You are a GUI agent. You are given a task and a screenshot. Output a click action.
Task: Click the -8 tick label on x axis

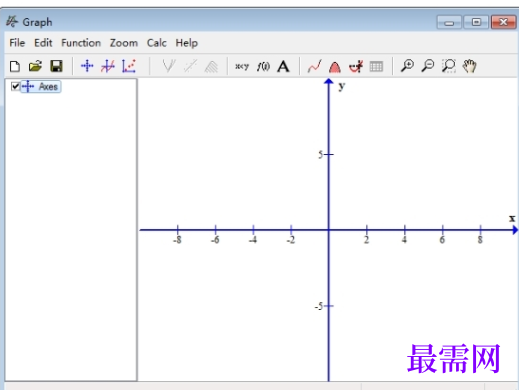pos(177,240)
